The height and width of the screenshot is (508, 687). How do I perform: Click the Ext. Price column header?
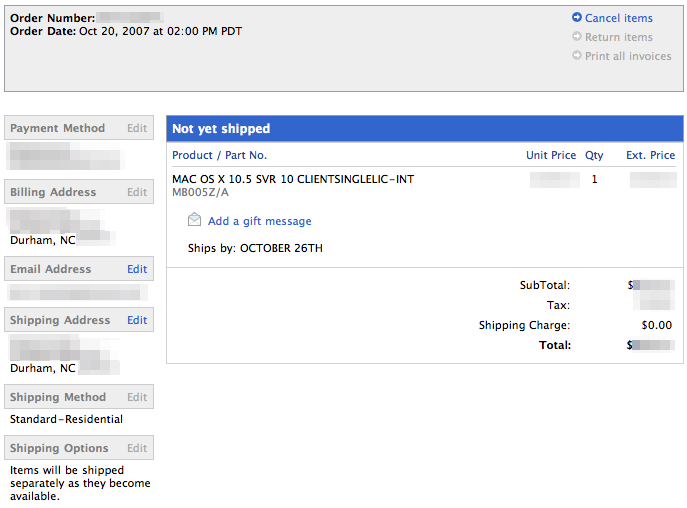coord(650,155)
